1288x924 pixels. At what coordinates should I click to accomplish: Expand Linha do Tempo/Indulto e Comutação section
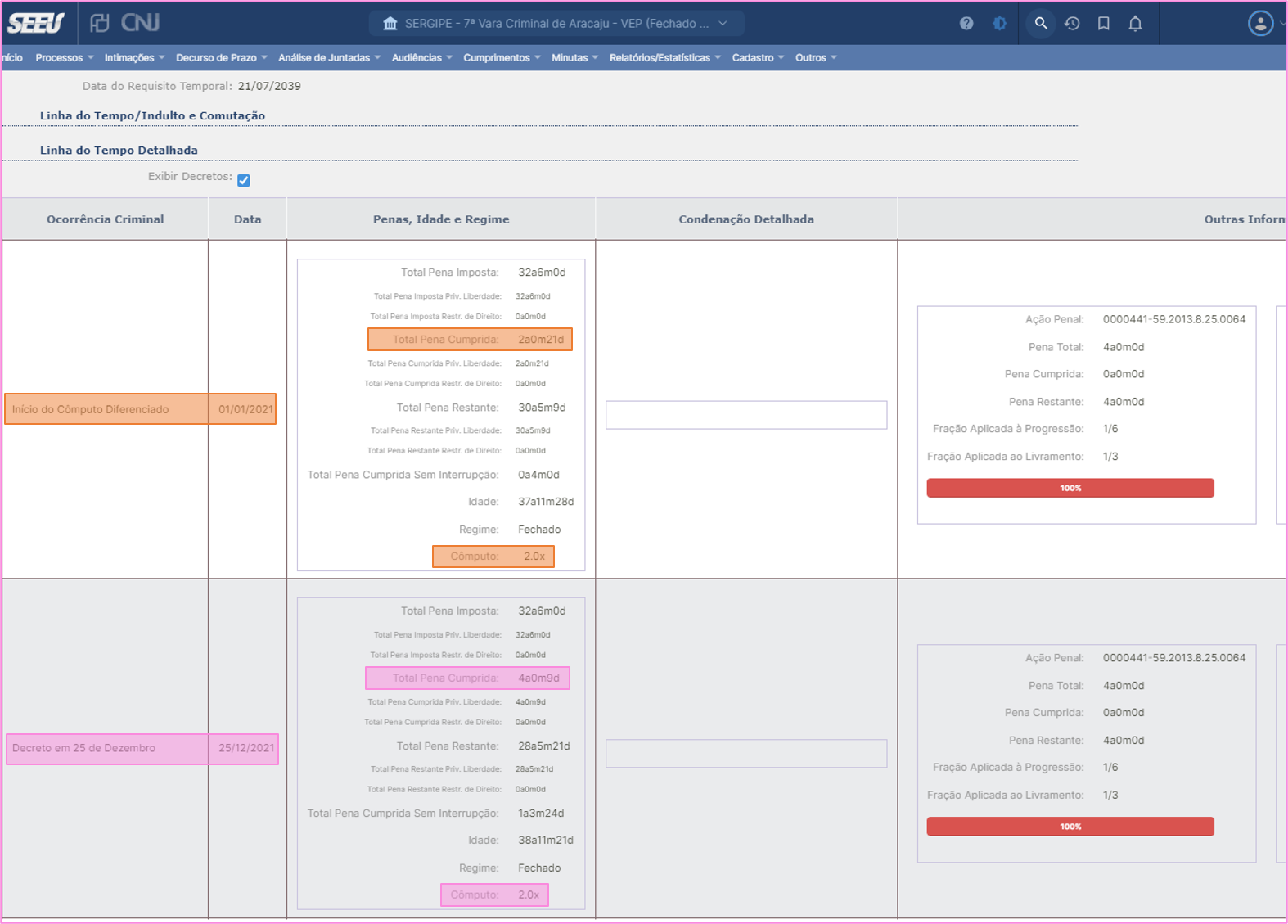[152, 116]
